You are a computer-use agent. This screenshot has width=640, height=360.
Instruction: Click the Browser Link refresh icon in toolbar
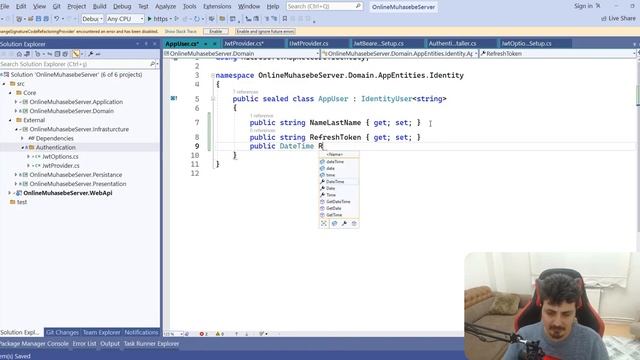point(197,19)
